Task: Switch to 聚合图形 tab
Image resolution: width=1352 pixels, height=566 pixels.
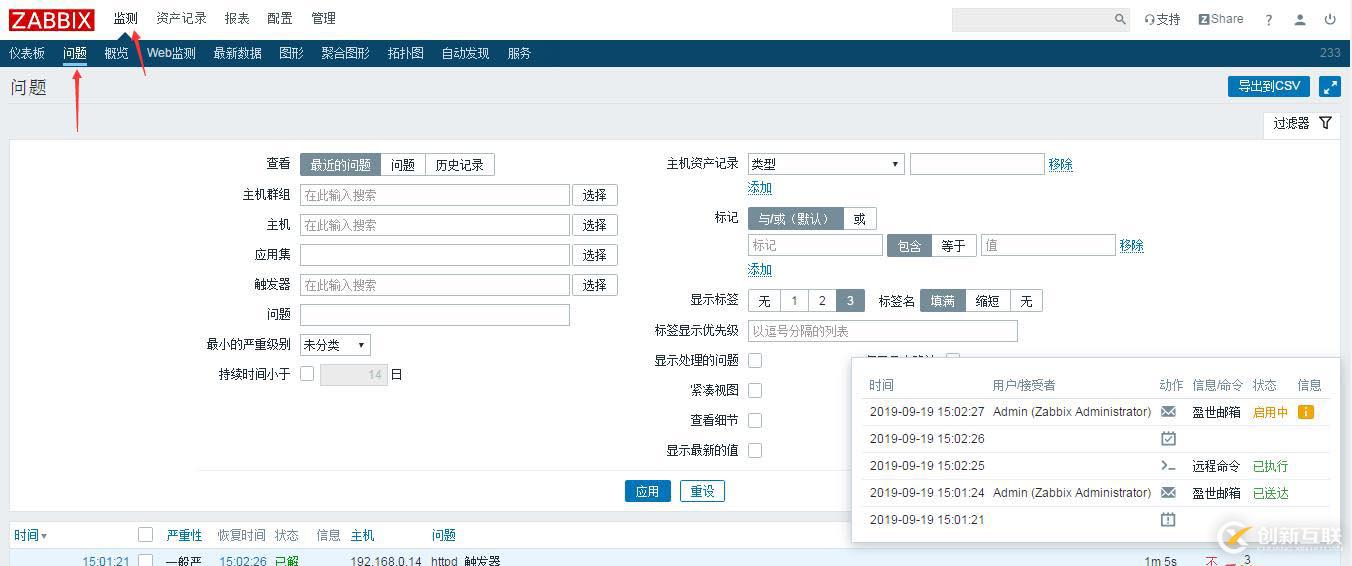Action: point(346,53)
